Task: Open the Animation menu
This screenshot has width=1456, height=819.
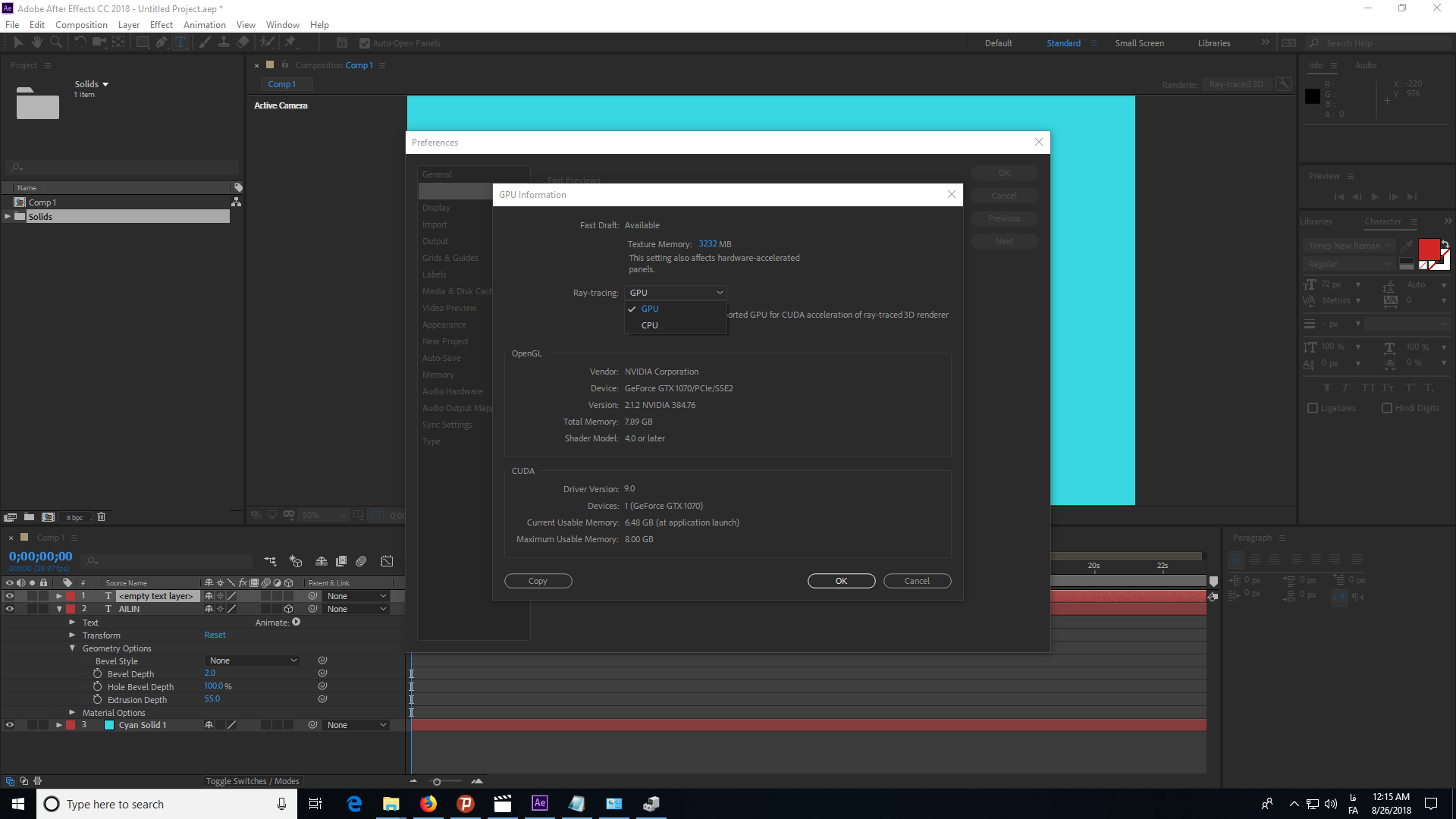Action: pos(205,25)
